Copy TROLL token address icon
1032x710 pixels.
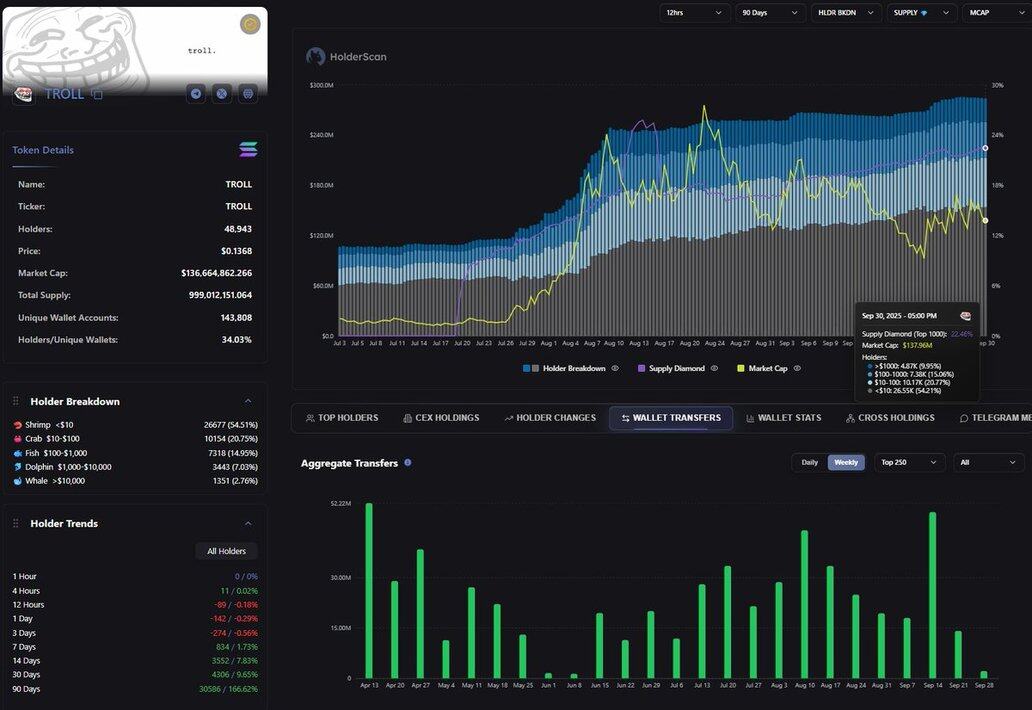(x=97, y=94)
